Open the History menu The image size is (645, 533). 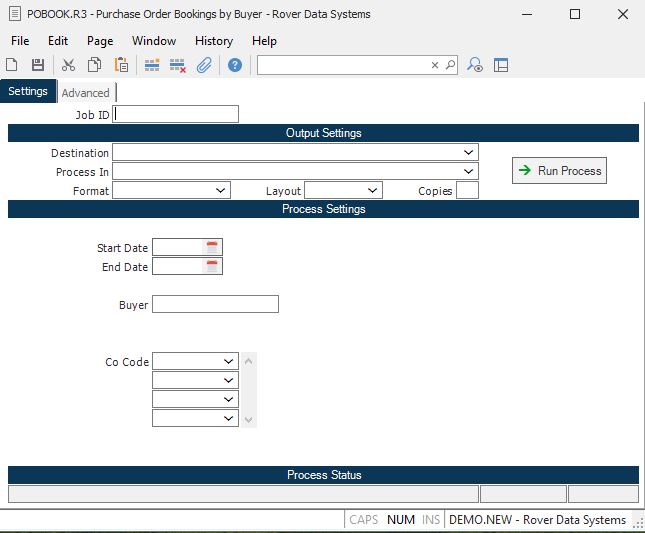pyautogui.click(x=213, y=41)
